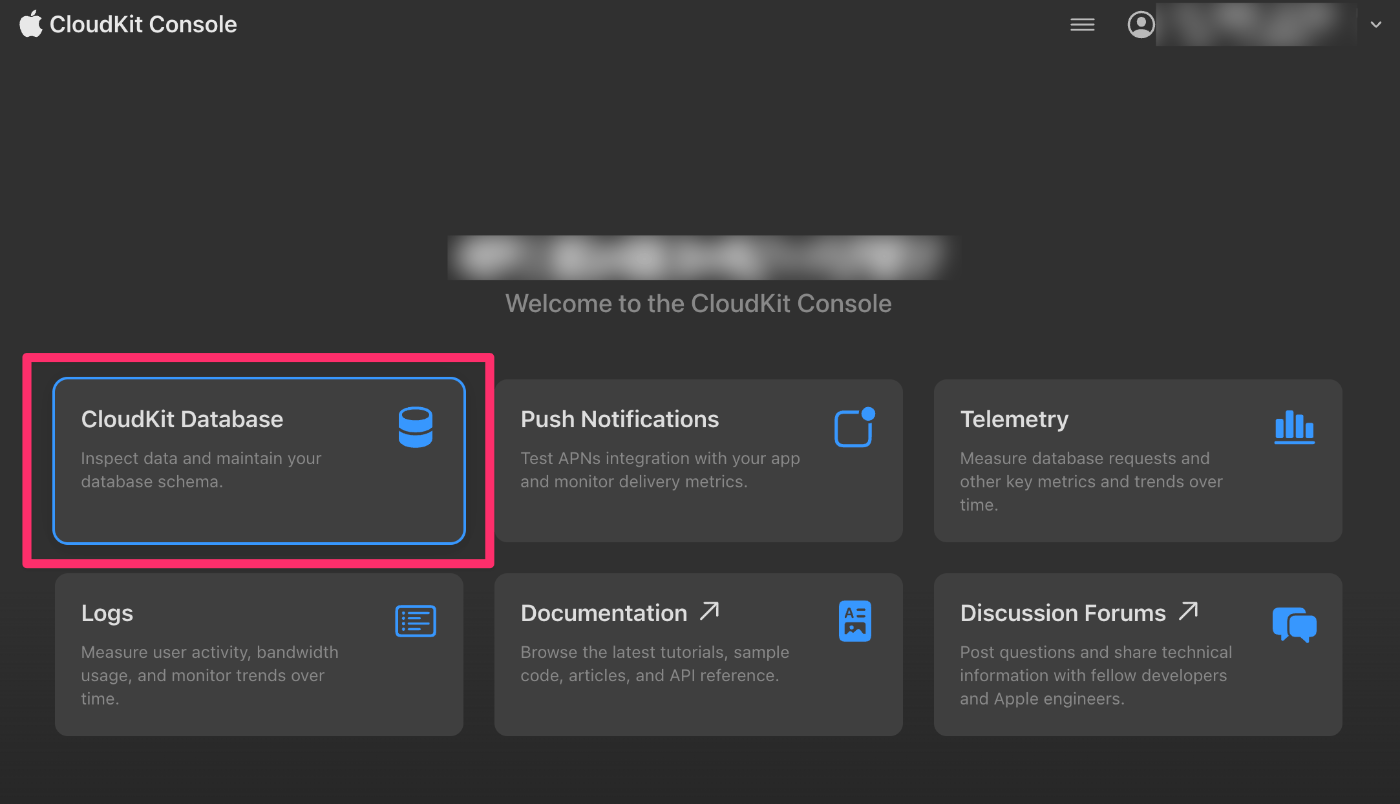1400x804 pixels.
Task: Click 'Measure database requests' description text
Action: tap(1092, 482)
